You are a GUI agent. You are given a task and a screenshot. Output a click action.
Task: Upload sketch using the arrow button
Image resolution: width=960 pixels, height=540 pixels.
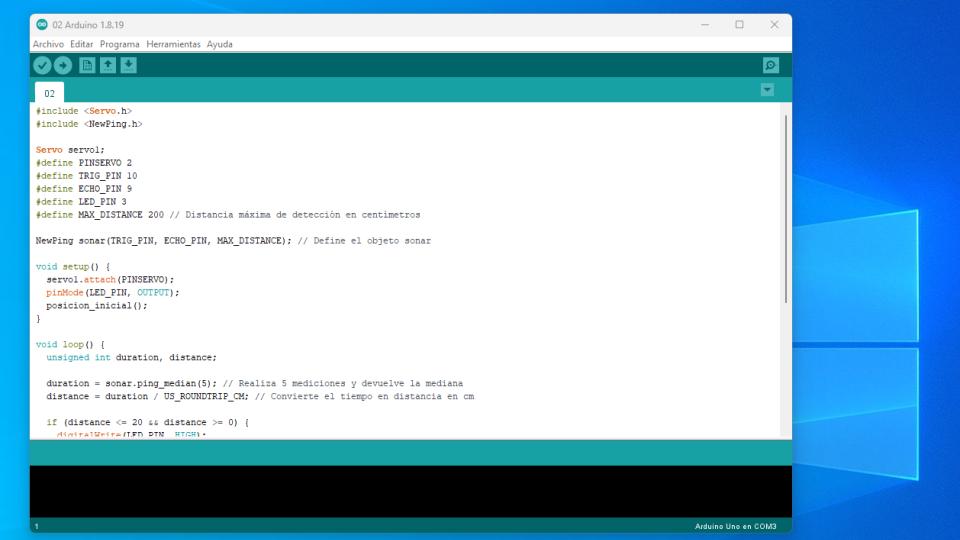point(63,65)
